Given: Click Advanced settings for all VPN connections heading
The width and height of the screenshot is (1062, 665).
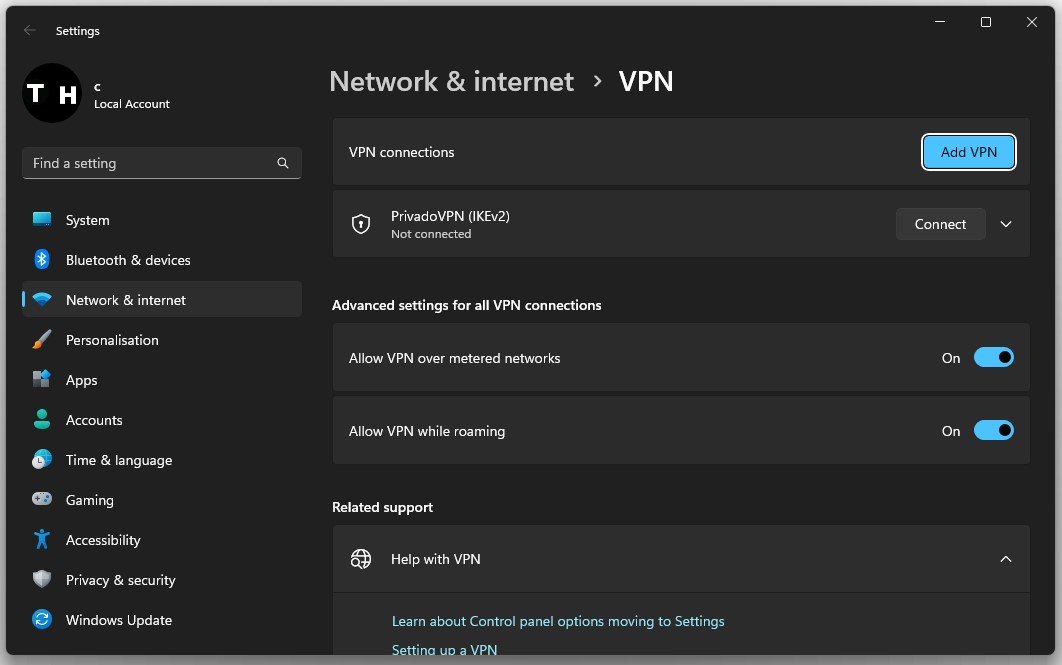Looking at the screenshot, I should coord(467,305).
